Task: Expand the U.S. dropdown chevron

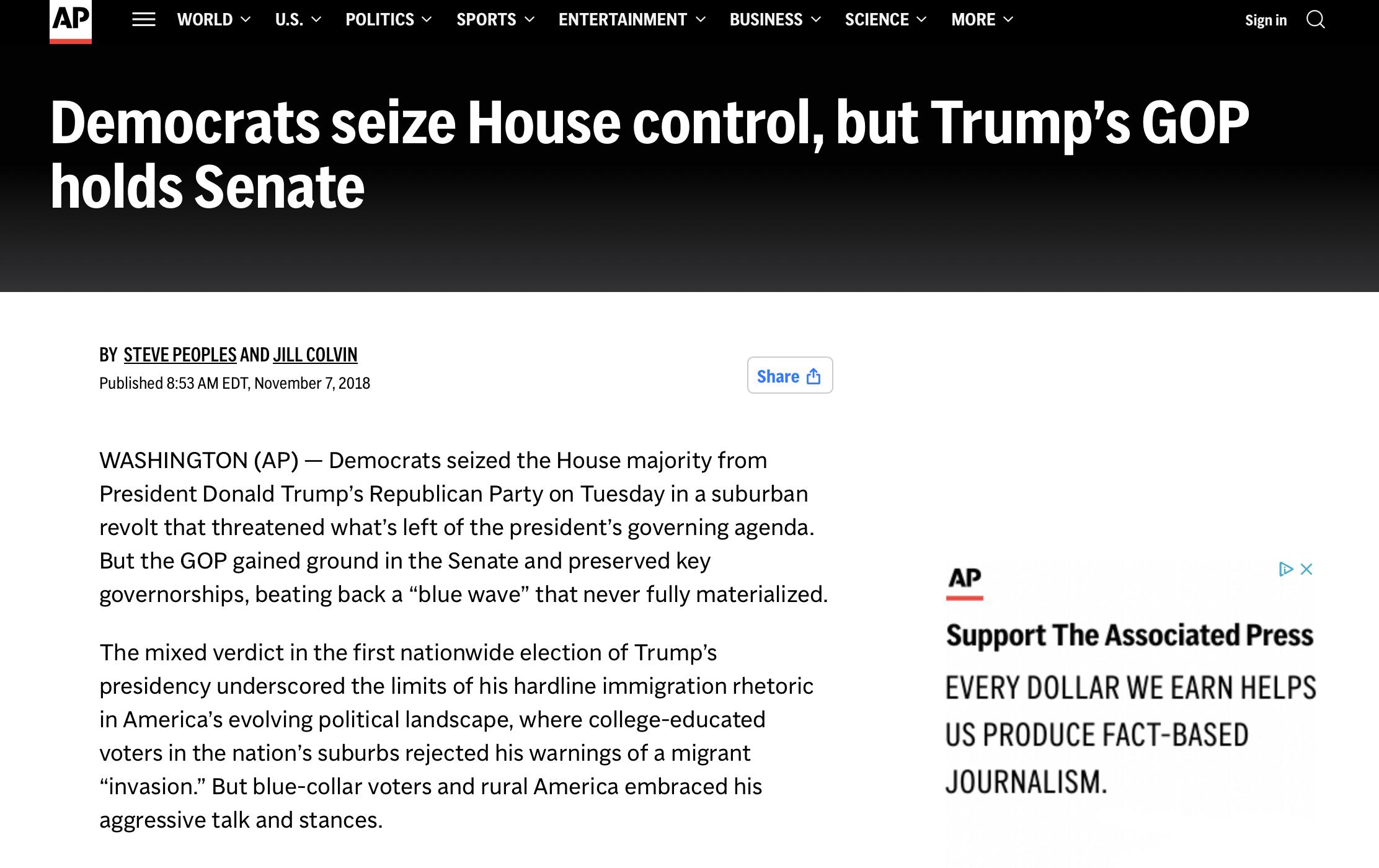Action: tap(316, 20)
